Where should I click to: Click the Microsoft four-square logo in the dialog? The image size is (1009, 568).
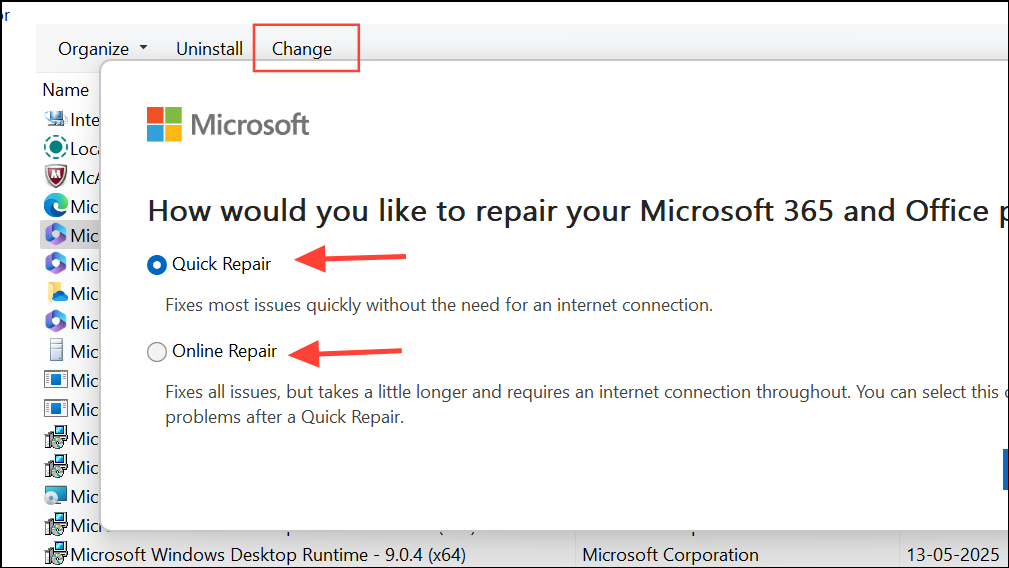pos(165,124)
